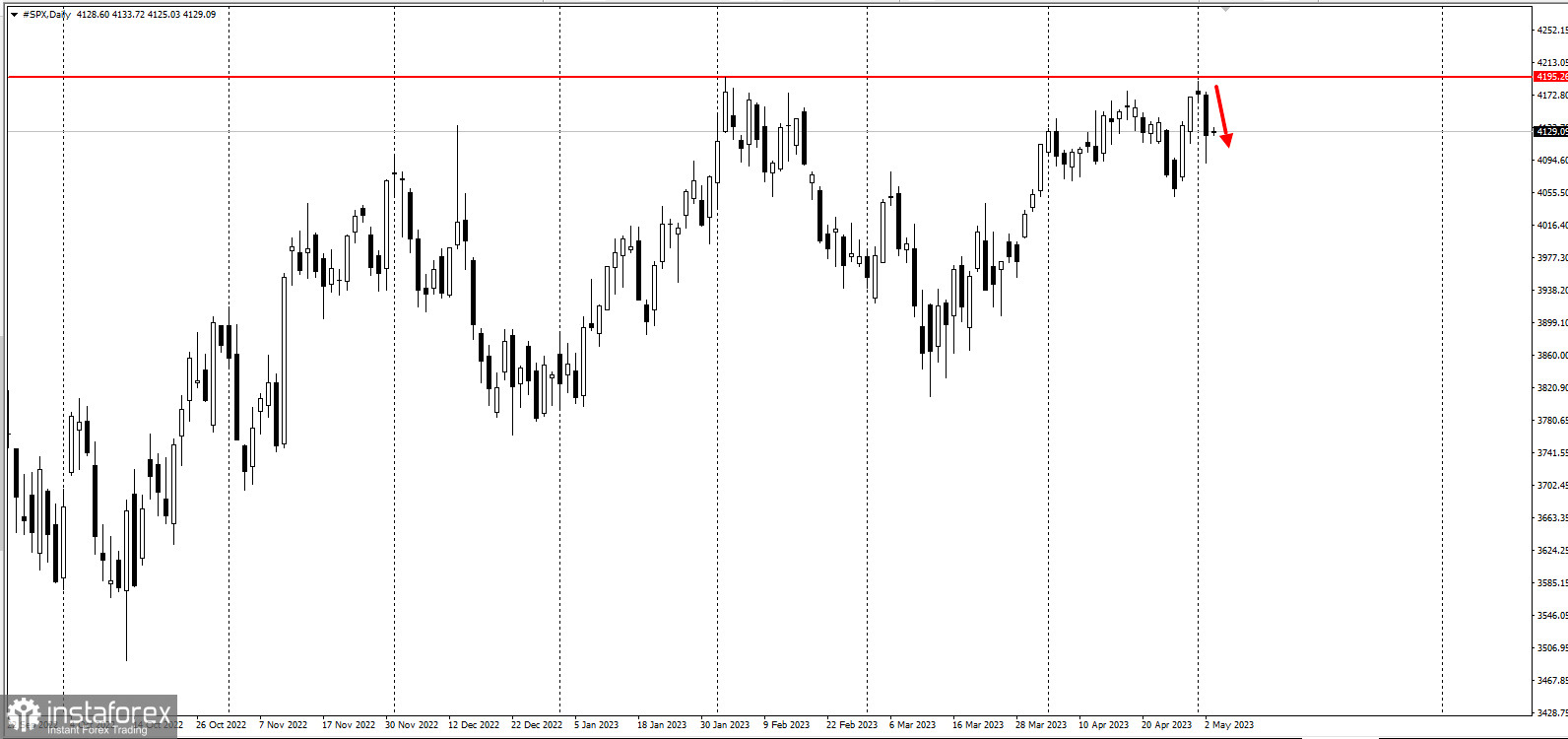Click the 3546.05 price axis label
Image resolution: width=1568 pixels, height=739 pixels.
pyautogui.click(x=1552, y=616)
